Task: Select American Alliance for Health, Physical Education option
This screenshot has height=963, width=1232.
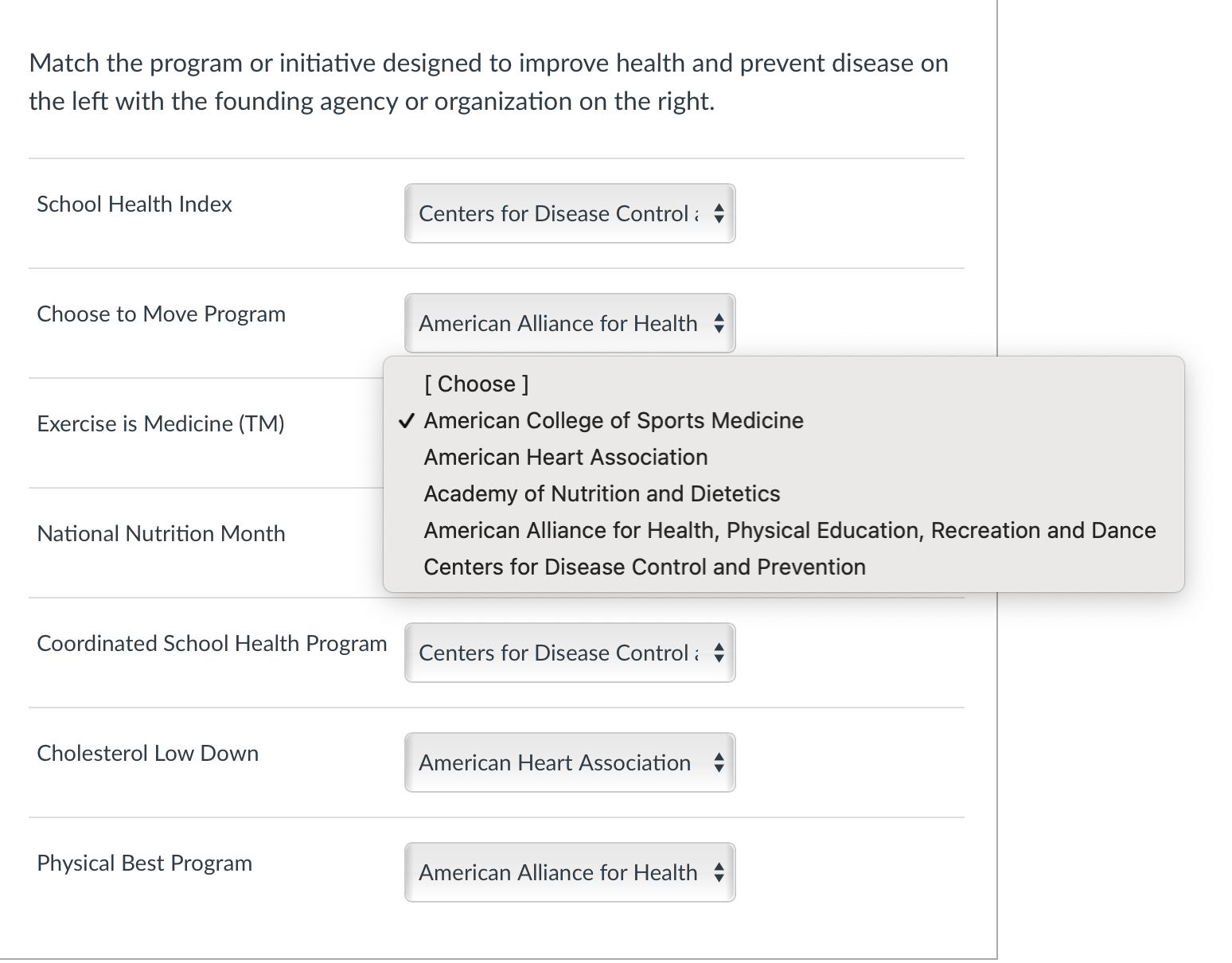Action: coord(789,530)
